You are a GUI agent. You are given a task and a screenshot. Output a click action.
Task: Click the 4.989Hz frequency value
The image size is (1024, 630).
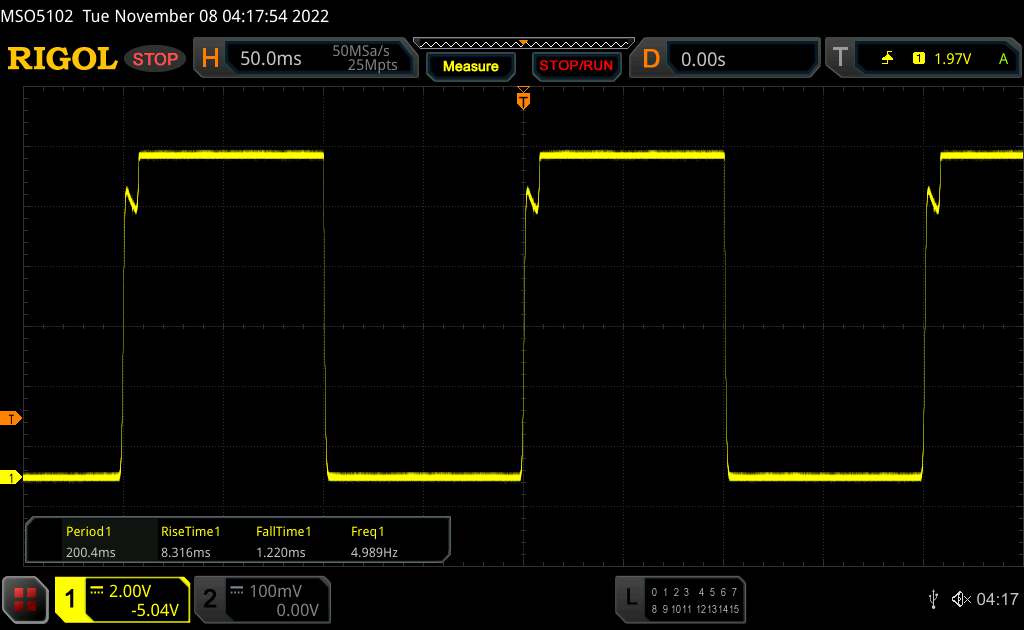pos(374,552)
